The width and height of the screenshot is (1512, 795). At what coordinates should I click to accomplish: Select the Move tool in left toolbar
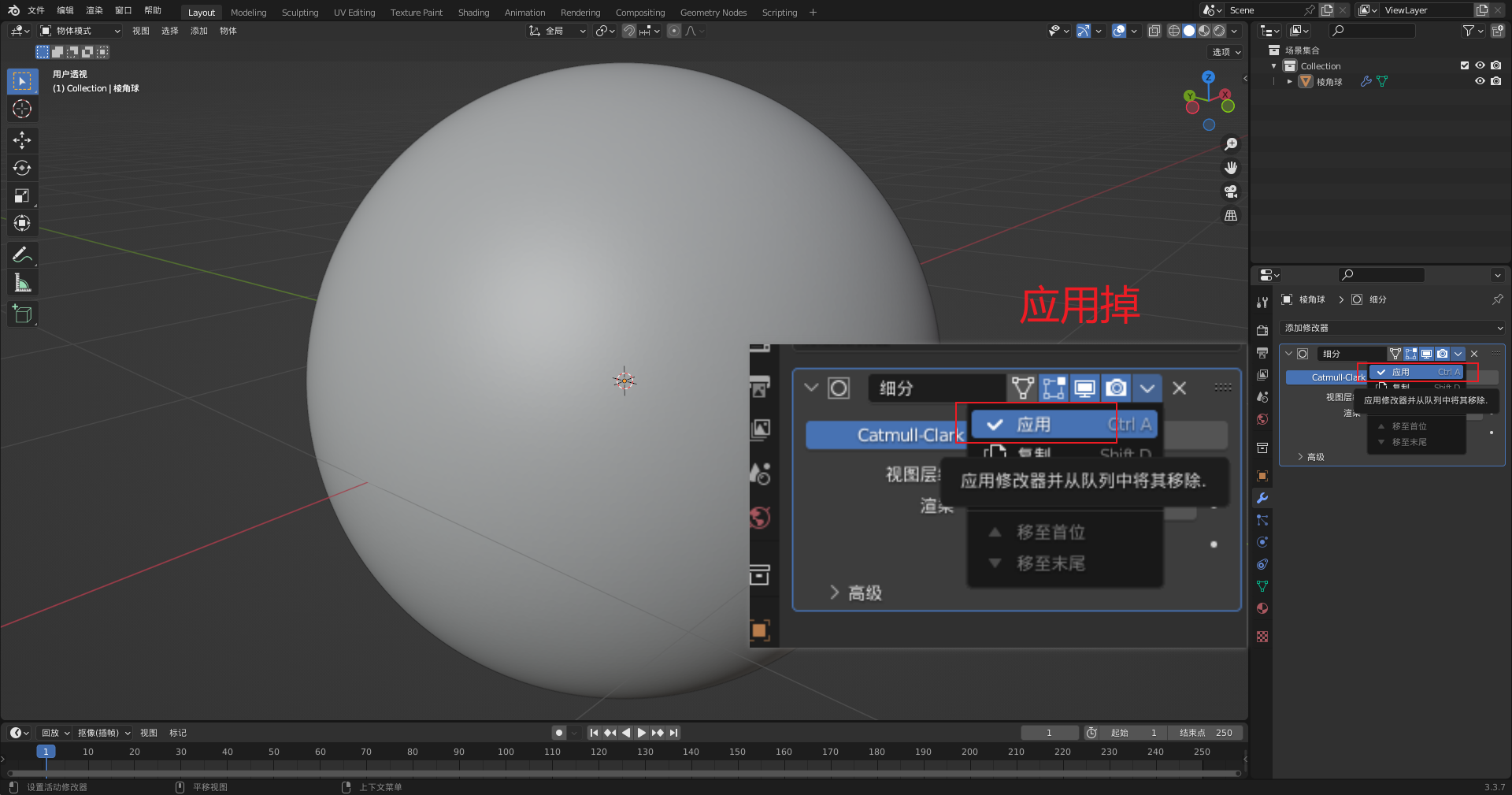[x=22, y=140]
